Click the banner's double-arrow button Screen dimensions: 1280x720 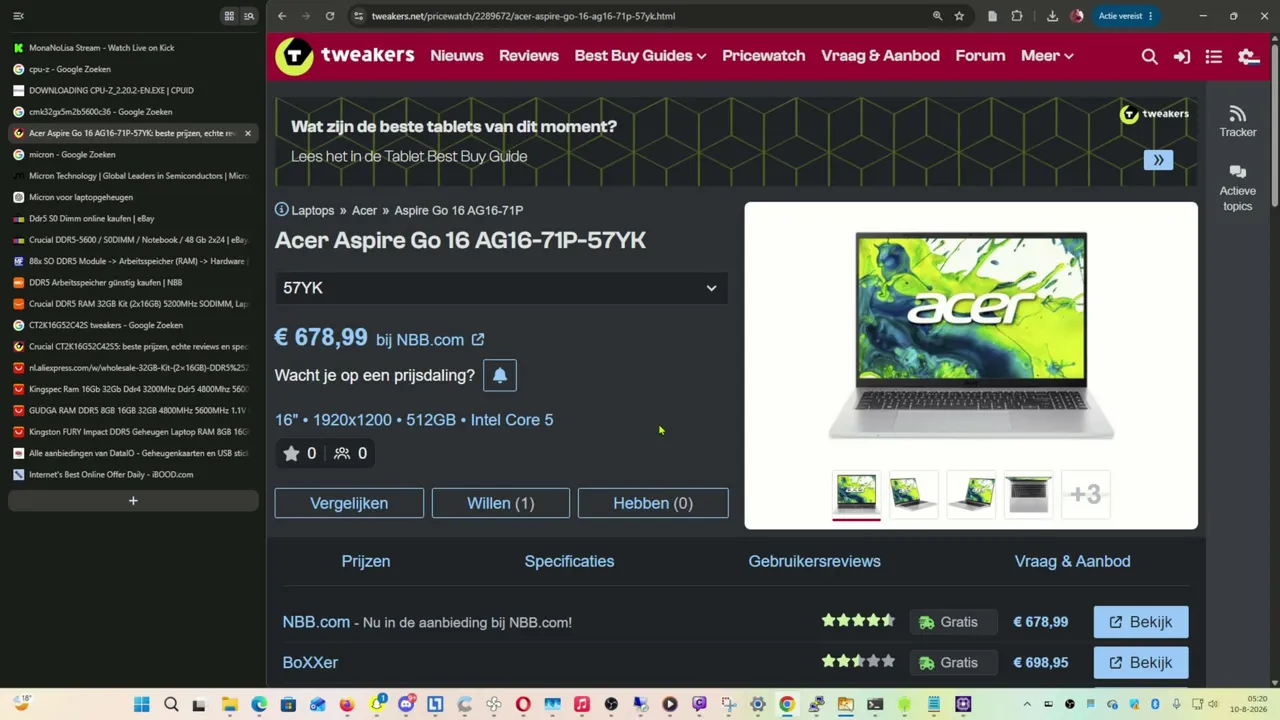[x=1158, y=160]
